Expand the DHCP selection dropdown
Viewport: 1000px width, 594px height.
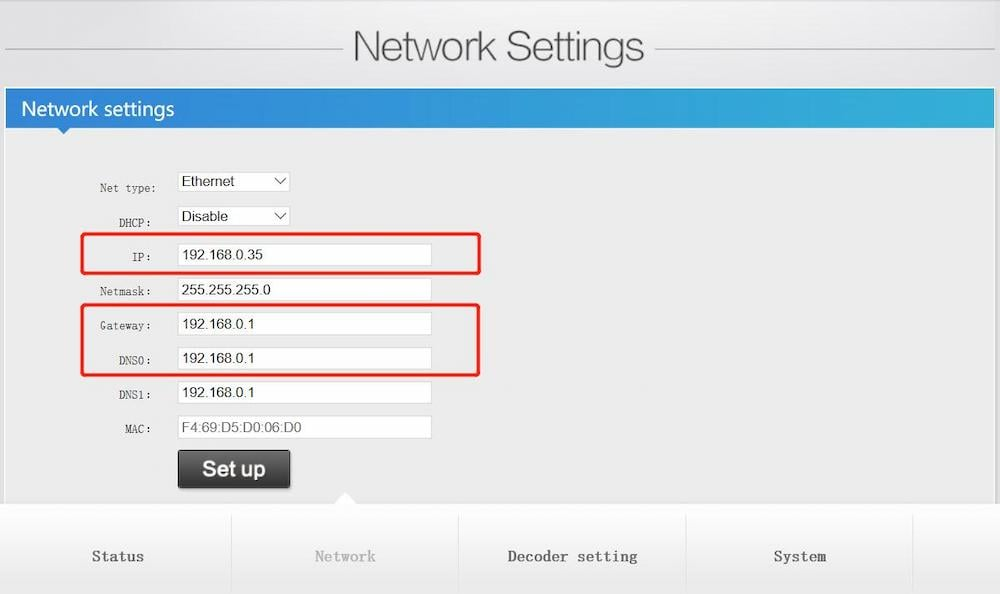[232, 216]
